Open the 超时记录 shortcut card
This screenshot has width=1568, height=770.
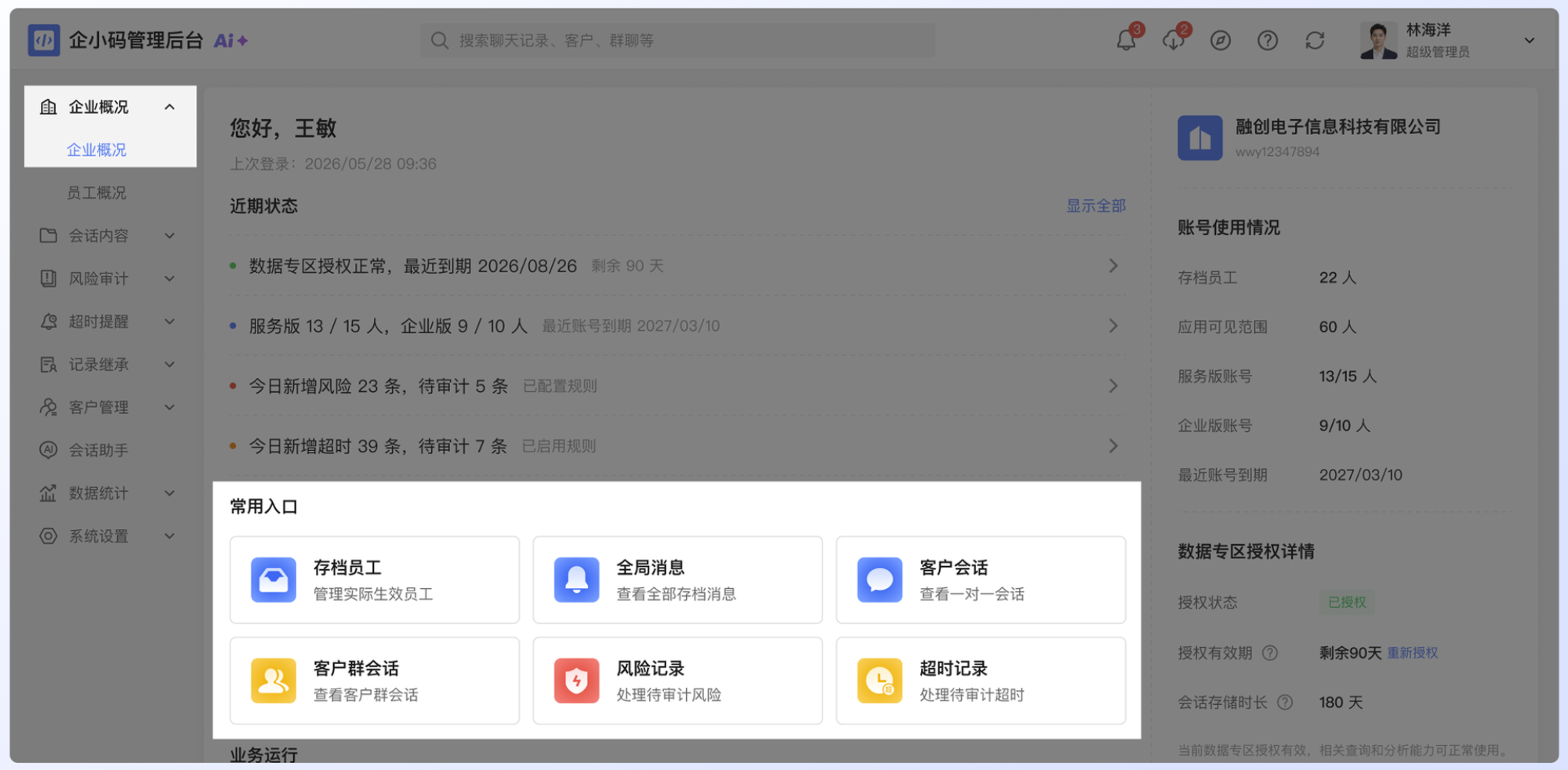[981, 680]
